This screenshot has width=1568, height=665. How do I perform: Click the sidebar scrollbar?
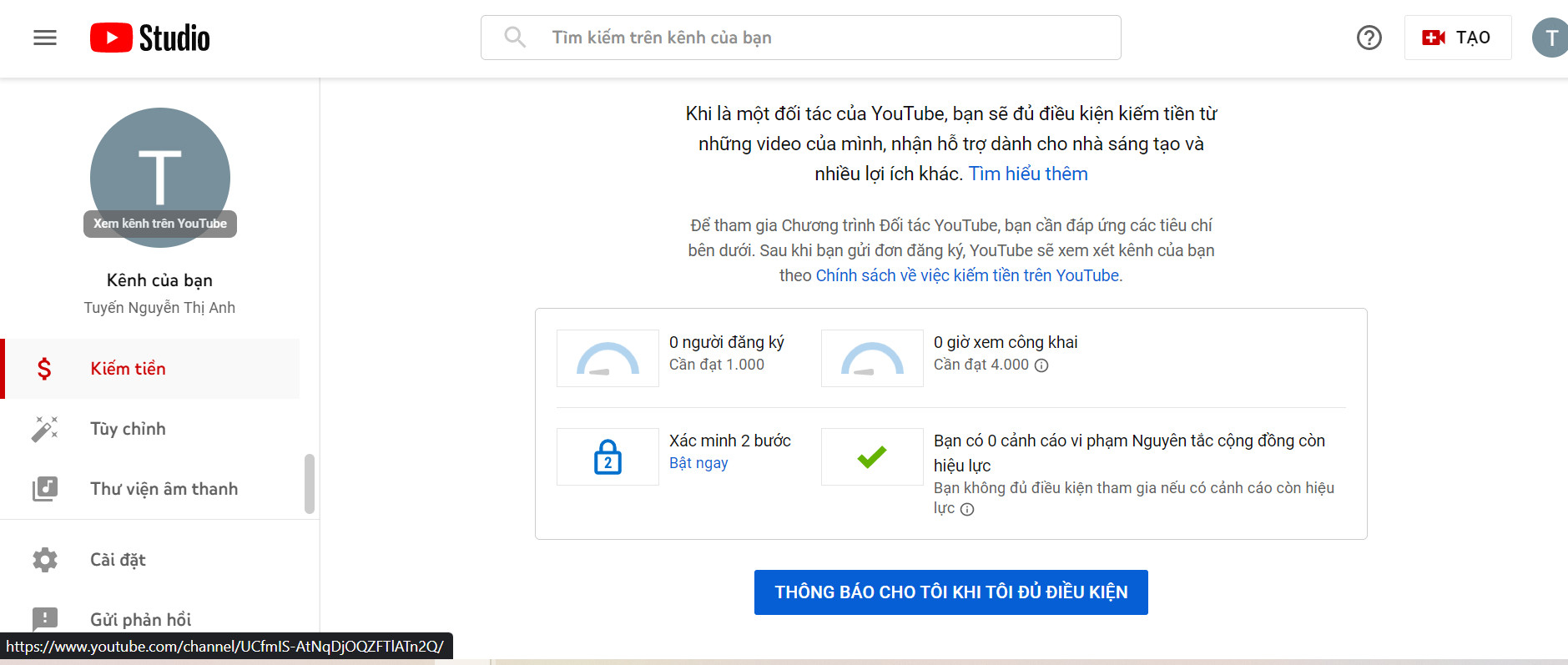[310, 484]
